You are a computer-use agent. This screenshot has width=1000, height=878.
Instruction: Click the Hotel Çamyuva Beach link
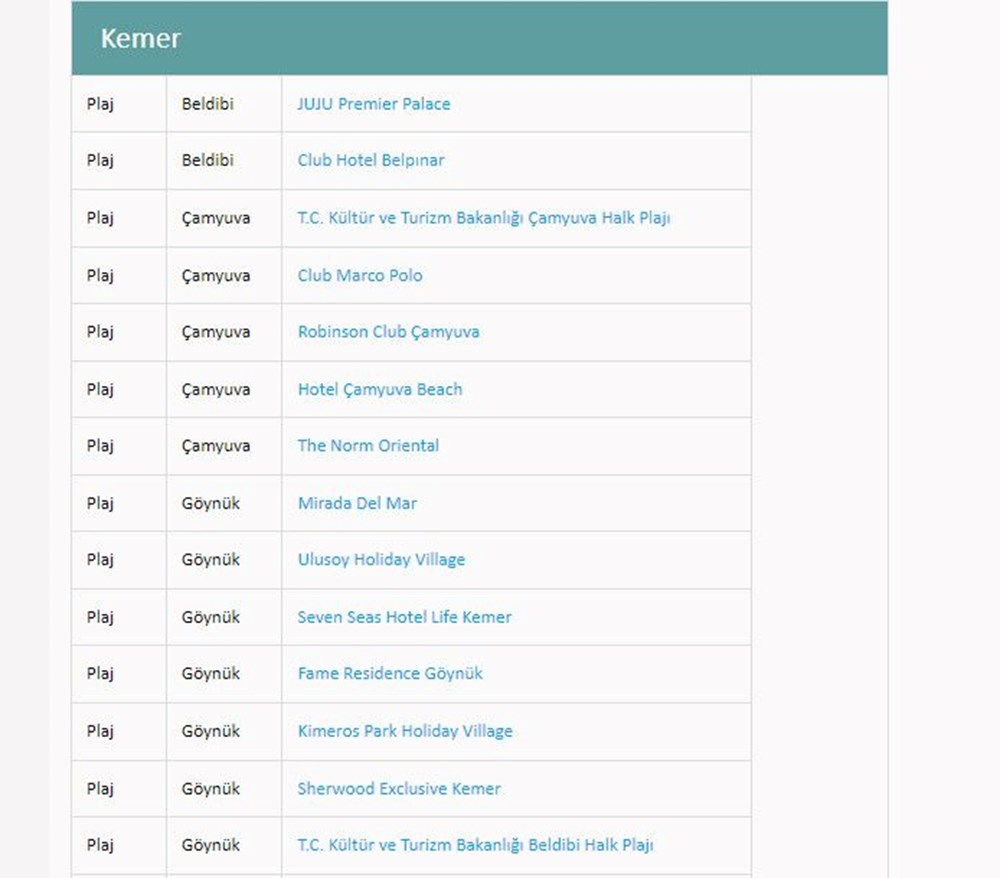[x=380, y=390]
